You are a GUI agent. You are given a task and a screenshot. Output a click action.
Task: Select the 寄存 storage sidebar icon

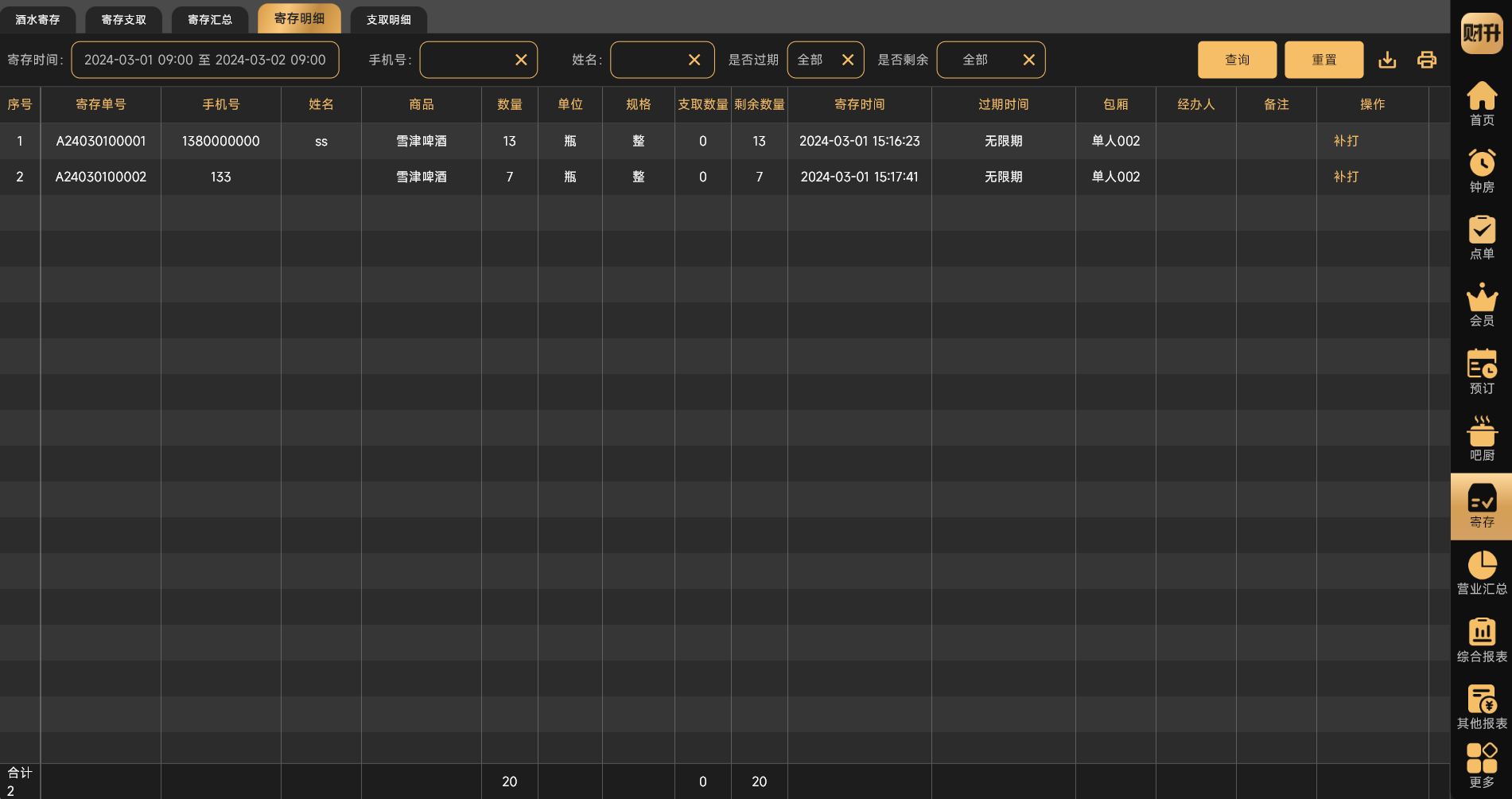click(x=1481, y=506)
